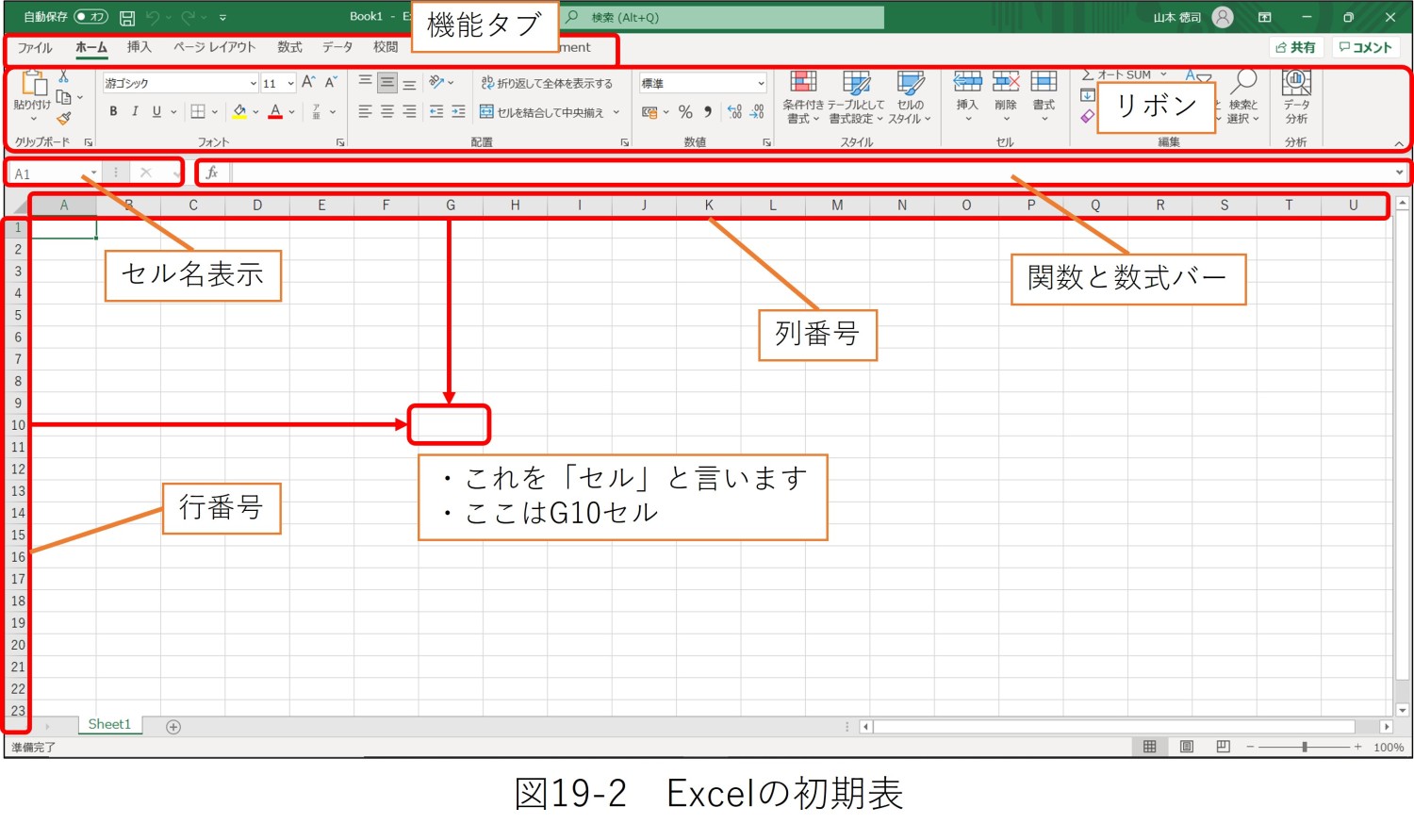1414x840 pixels.
Task: Click Merge & Center (セルを結合して中央揃え)
Action: 542,112
